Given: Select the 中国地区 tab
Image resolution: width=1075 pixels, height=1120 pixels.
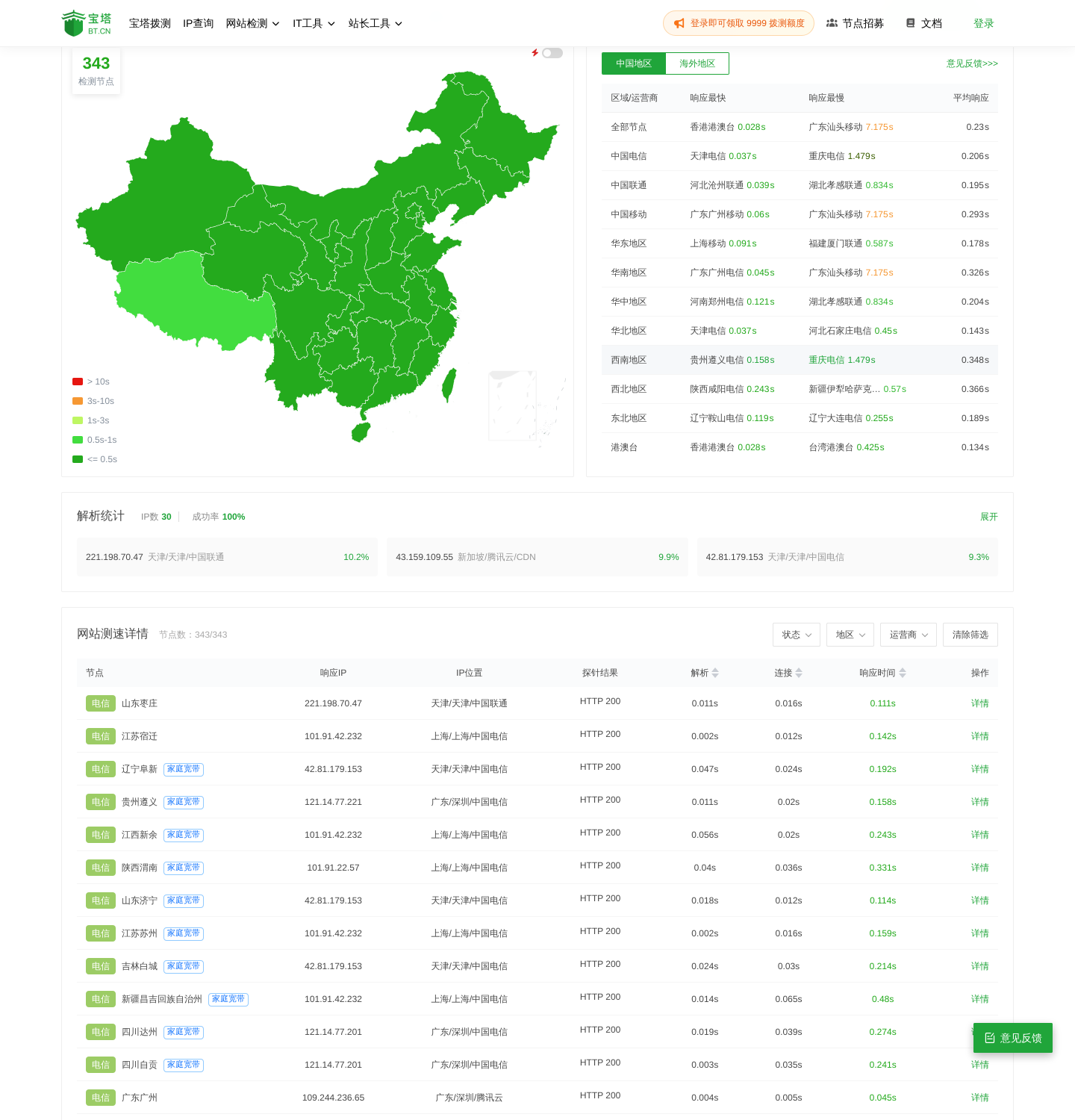Looking at the screenshot, I should pyautogui.click(x=634, y=63).
